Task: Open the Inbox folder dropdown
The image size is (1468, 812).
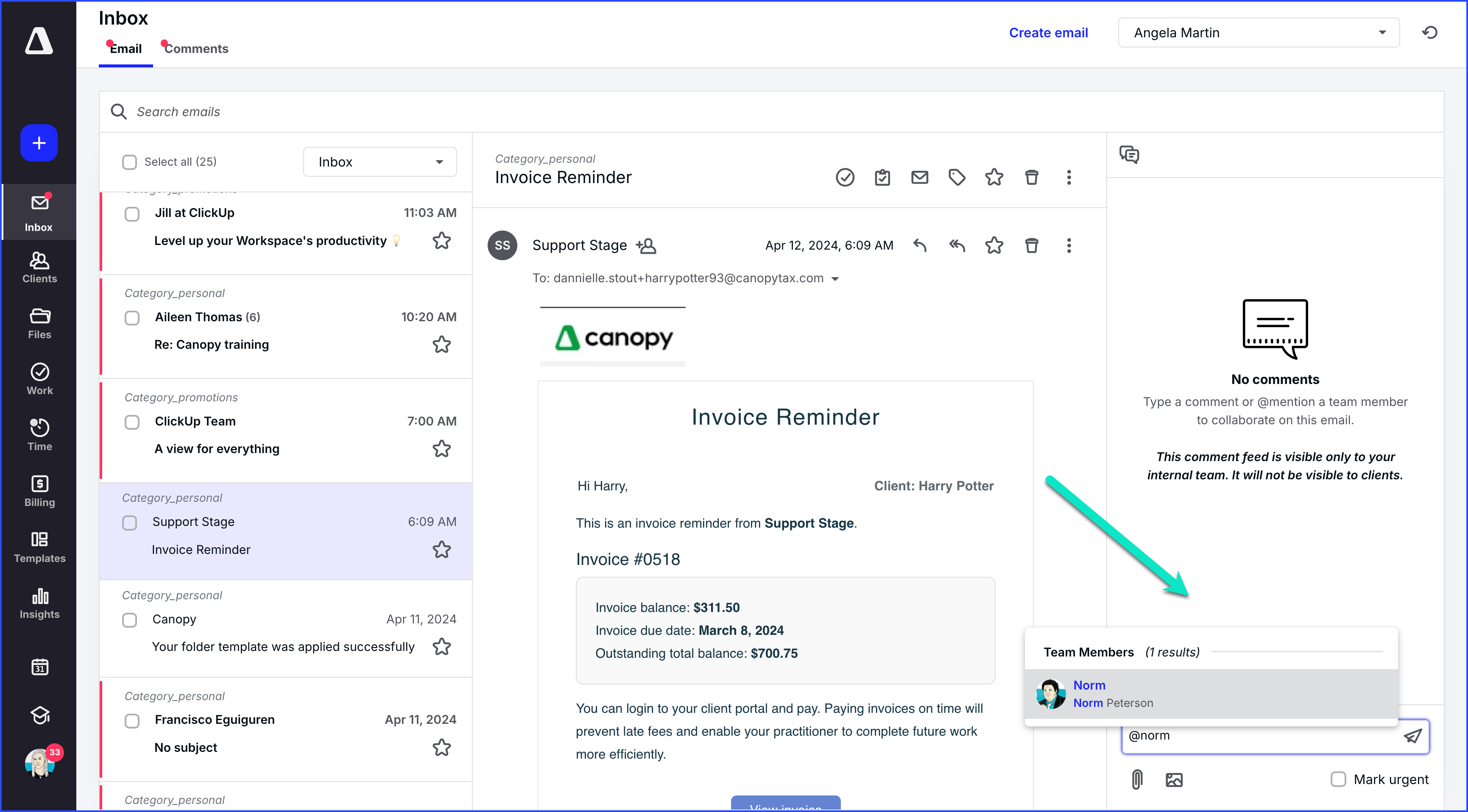Action: tap(380, 162)
